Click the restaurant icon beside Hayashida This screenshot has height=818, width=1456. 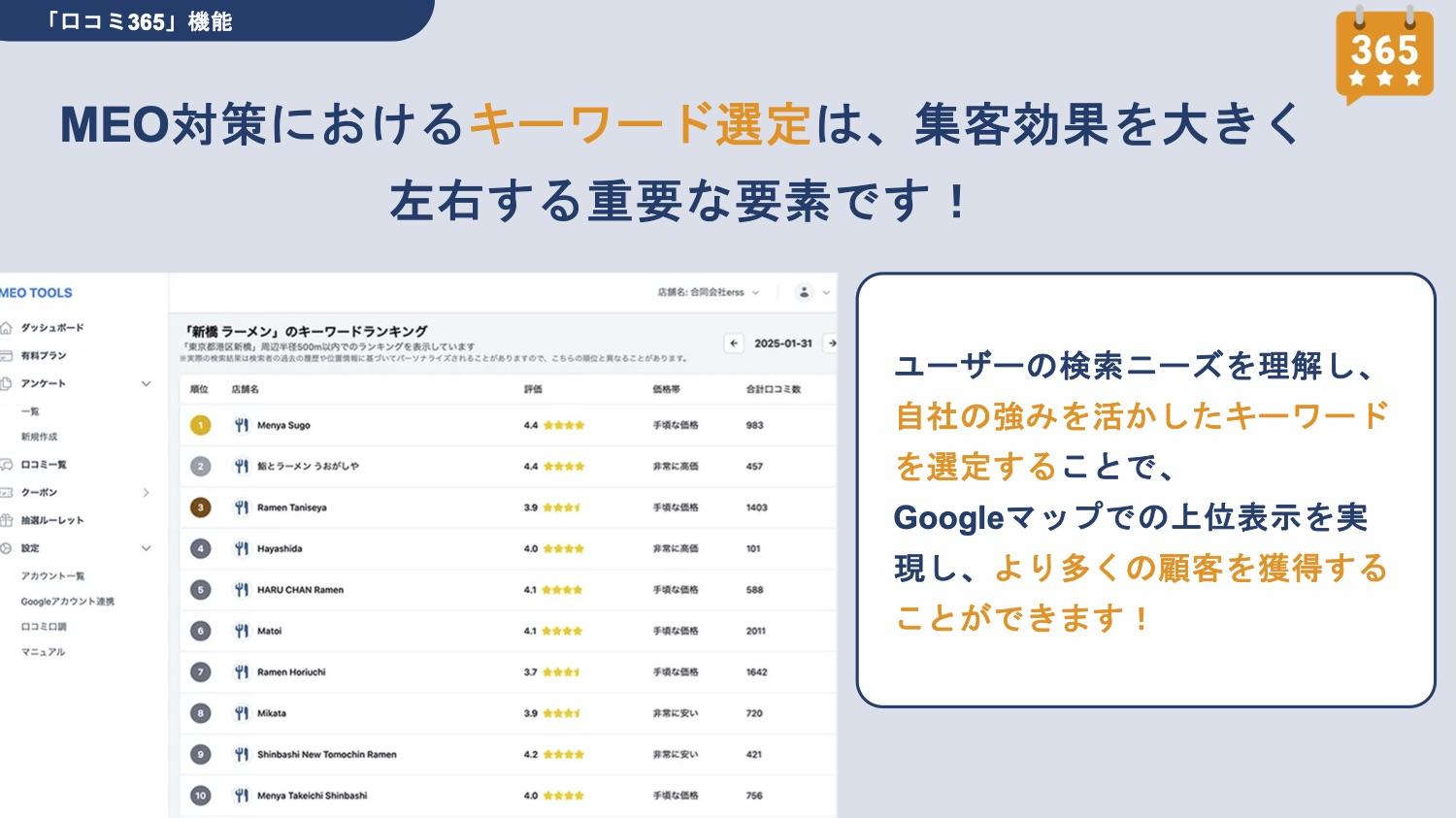pyautogui.click(x=242, y=548)
